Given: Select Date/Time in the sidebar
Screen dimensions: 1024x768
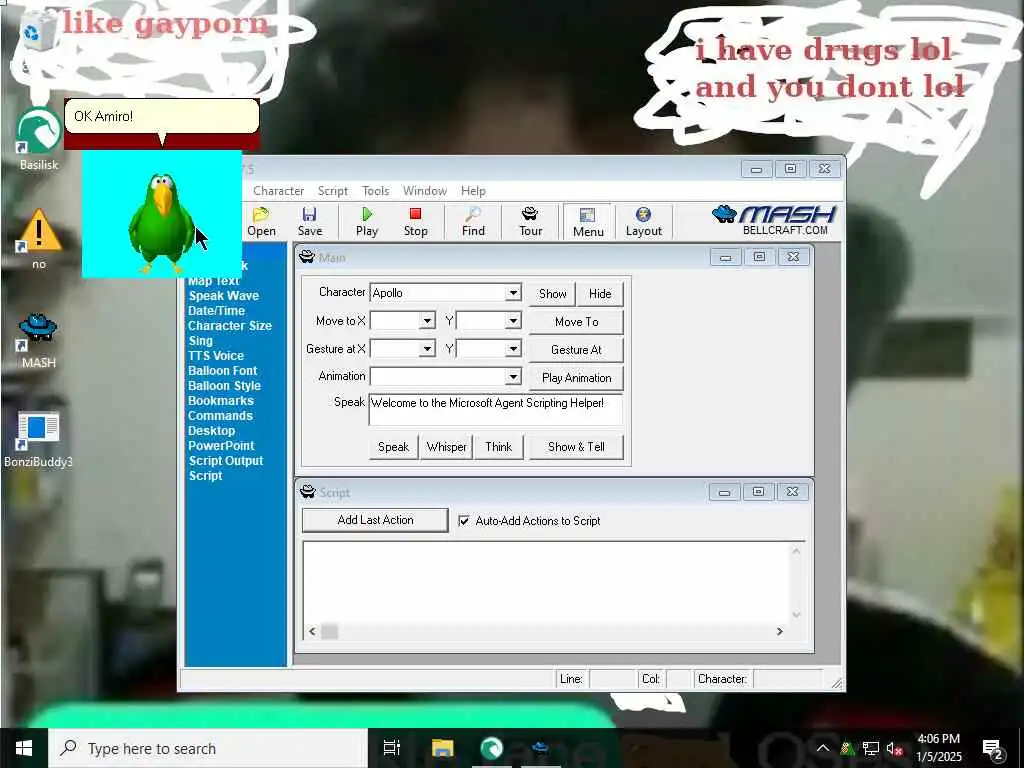Looking at the screenshot, I should coord(216,311).
